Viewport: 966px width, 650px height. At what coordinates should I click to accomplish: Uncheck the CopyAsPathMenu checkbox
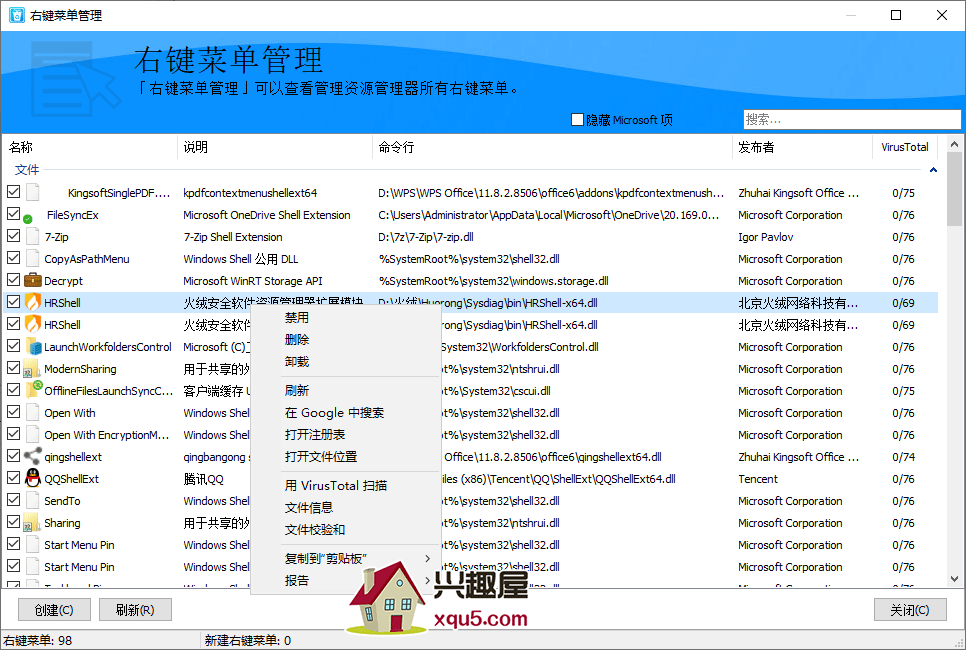pos(13,259)
